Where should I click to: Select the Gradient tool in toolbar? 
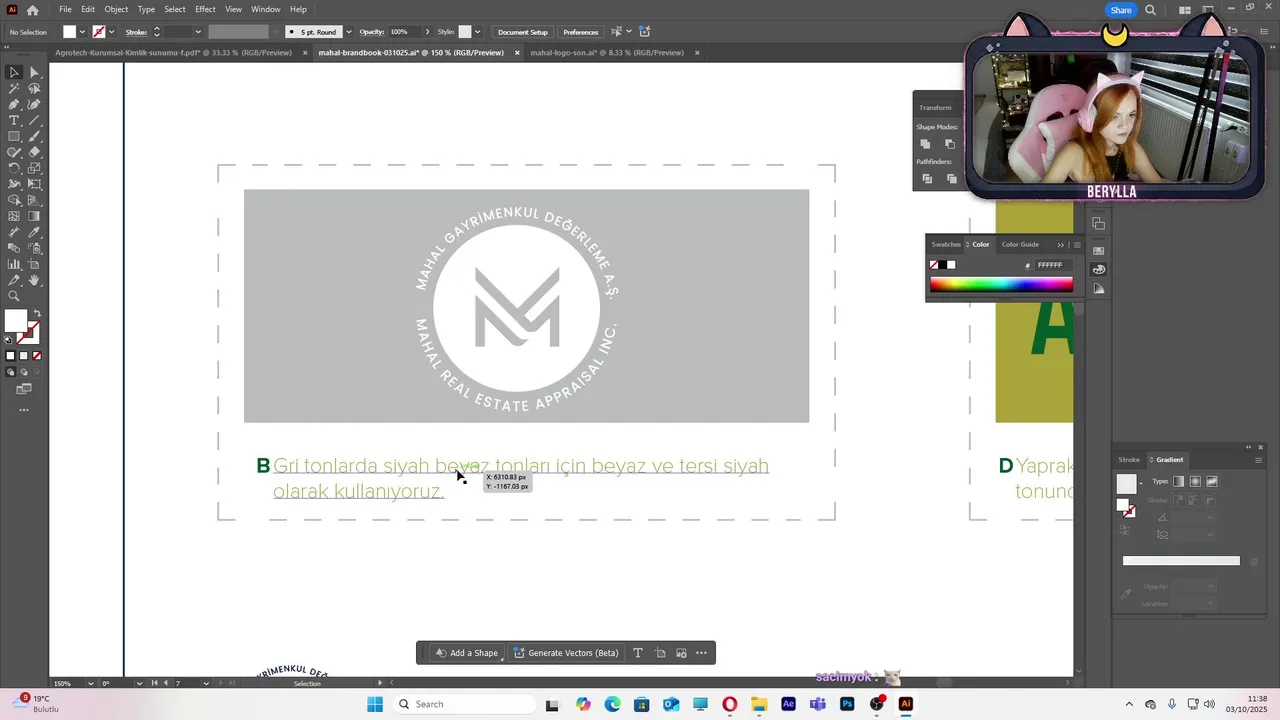coord(34,216)
